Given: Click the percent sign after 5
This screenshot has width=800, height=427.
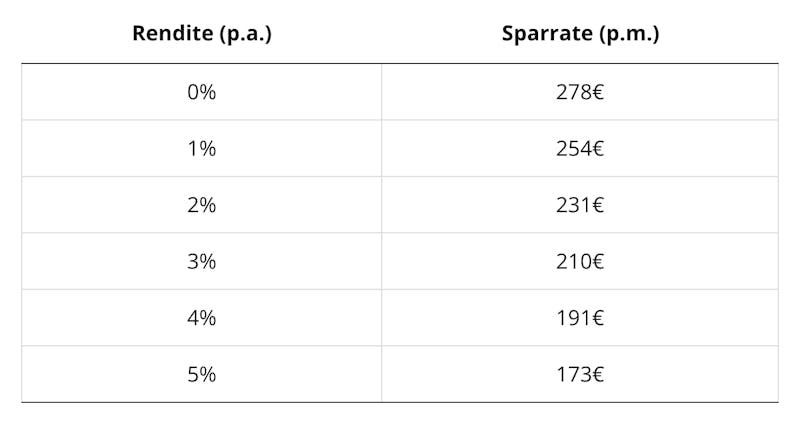Looking at the screenshot, I should pos(208,375).
